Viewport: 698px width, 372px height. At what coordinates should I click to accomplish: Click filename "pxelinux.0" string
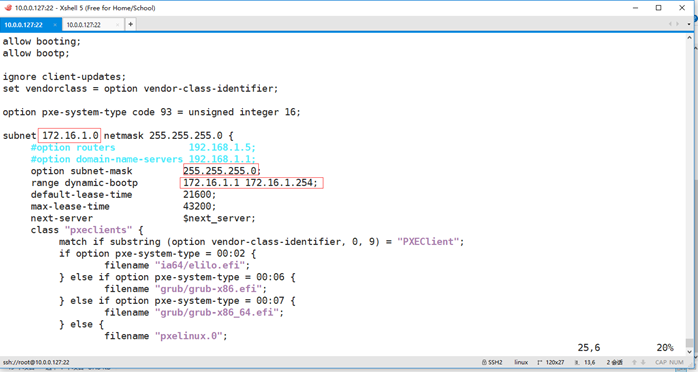point(189,336)
